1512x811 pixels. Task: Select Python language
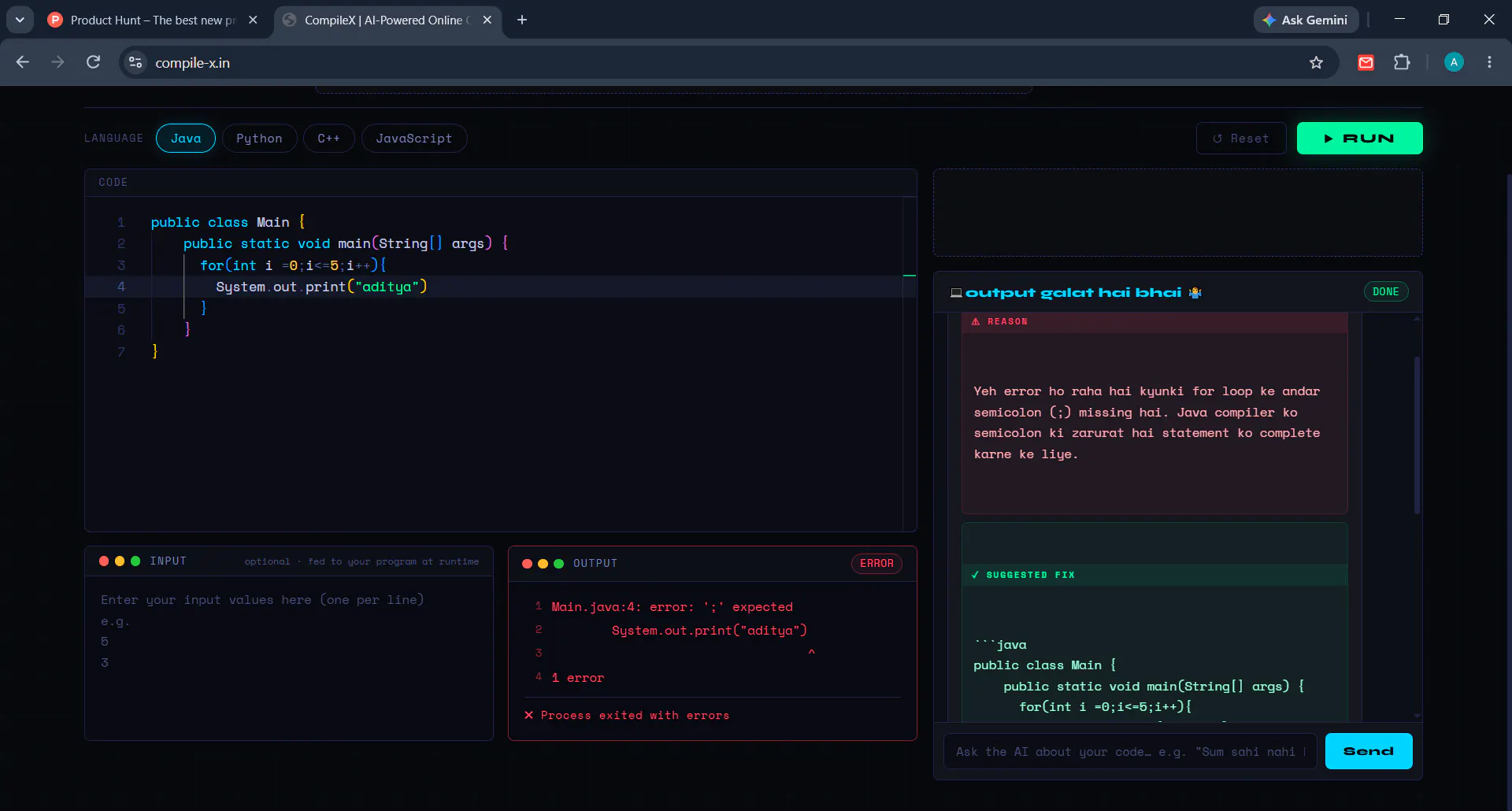coord(259,139)
